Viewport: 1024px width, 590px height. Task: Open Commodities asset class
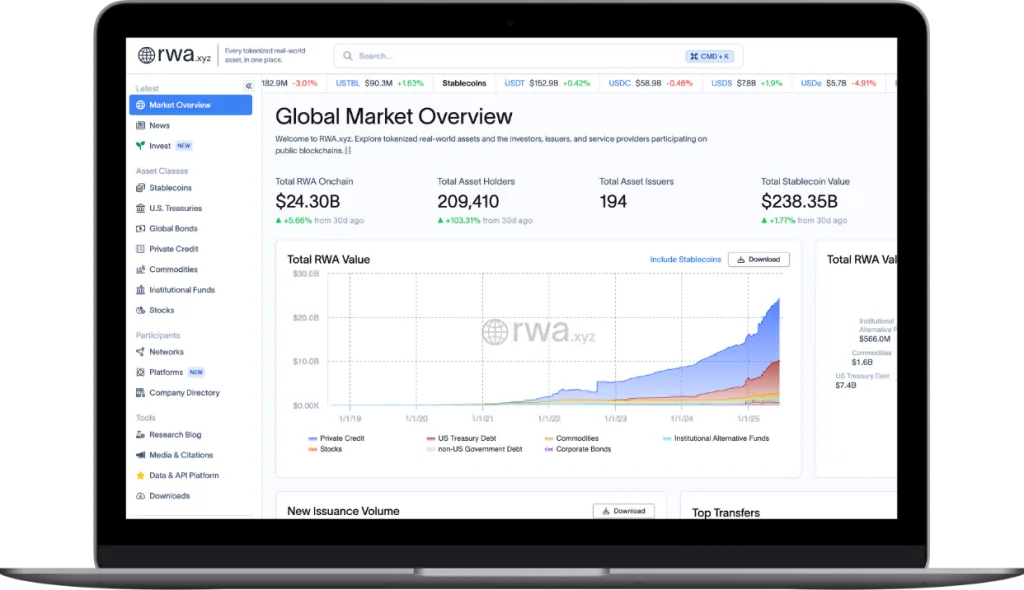coord(173,269)
